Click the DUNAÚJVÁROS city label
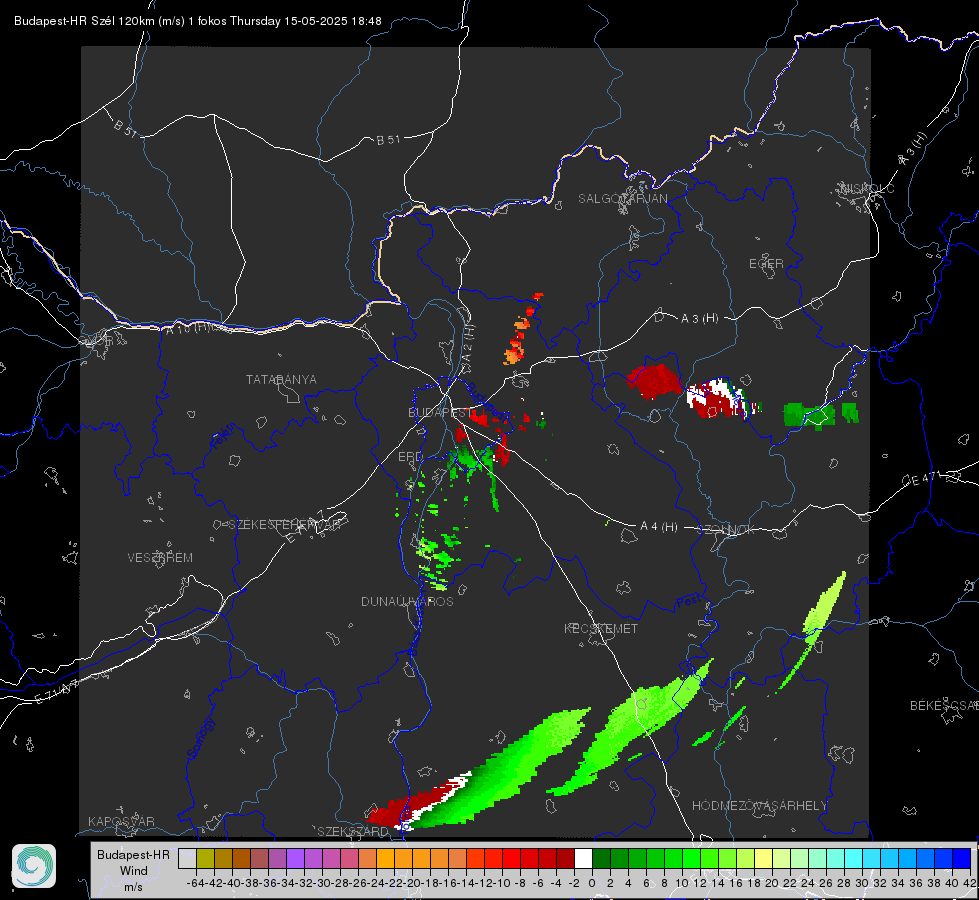 click(407, 601)
